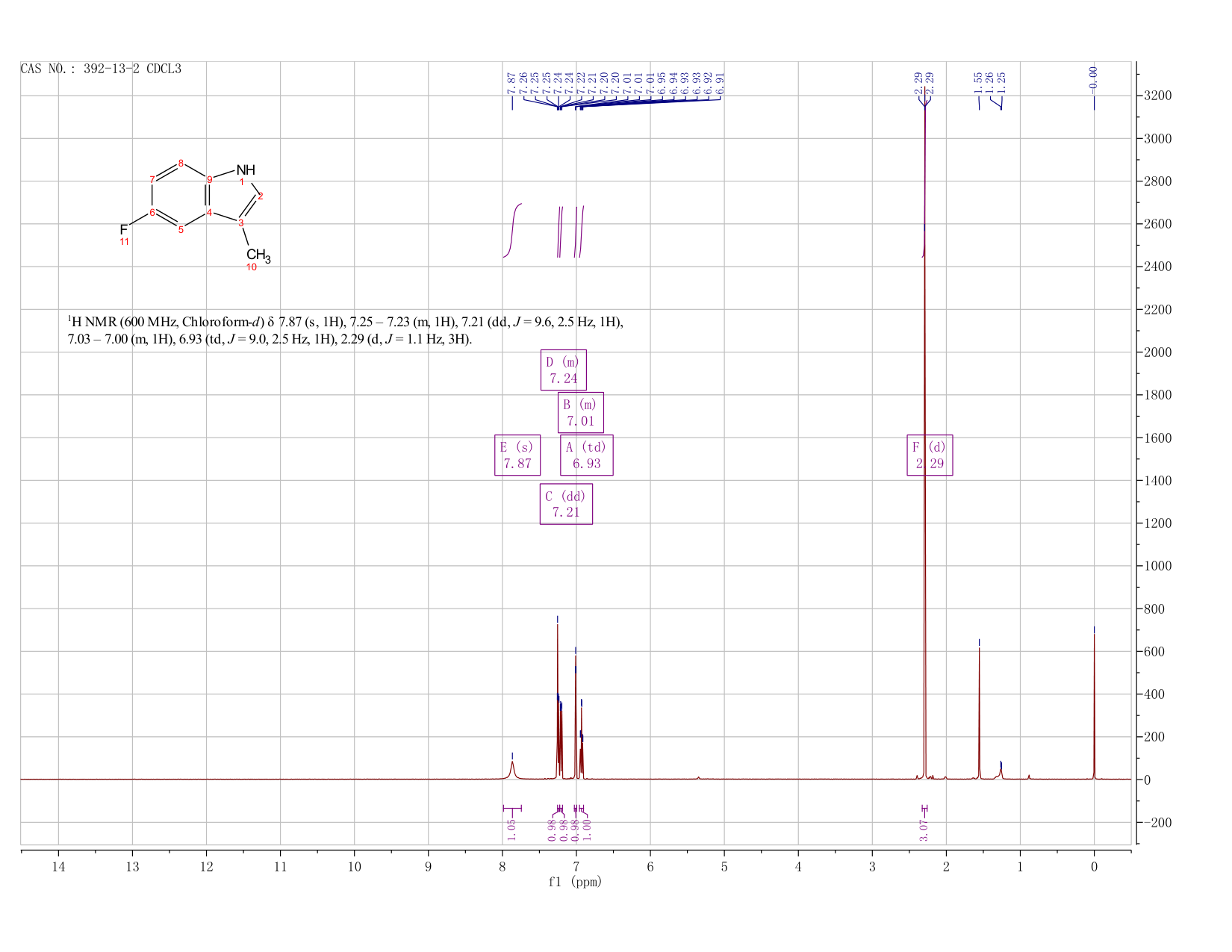The width and height of the screenshot is (1232, 952).
Task: Click the integral value 1.05
Action: click(x=511, y=829)
